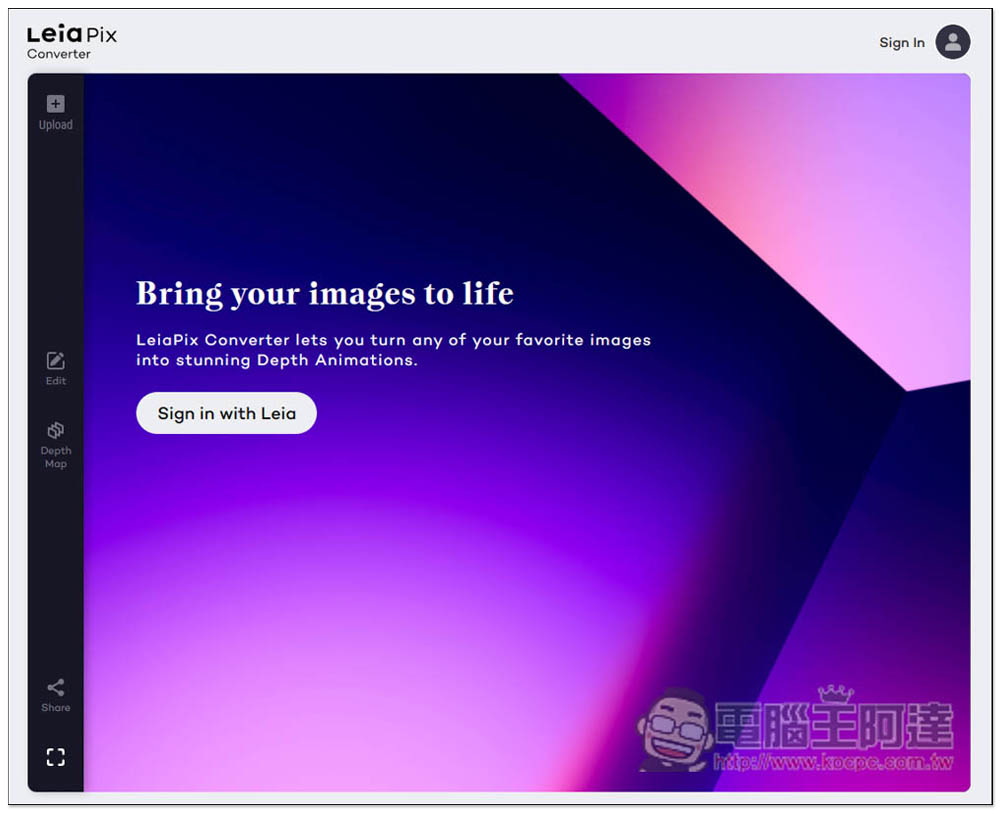Viewport: 1000px width, 814px height.
Task: Click the Sign in with Leia button
Action: (x=226, y=413)
